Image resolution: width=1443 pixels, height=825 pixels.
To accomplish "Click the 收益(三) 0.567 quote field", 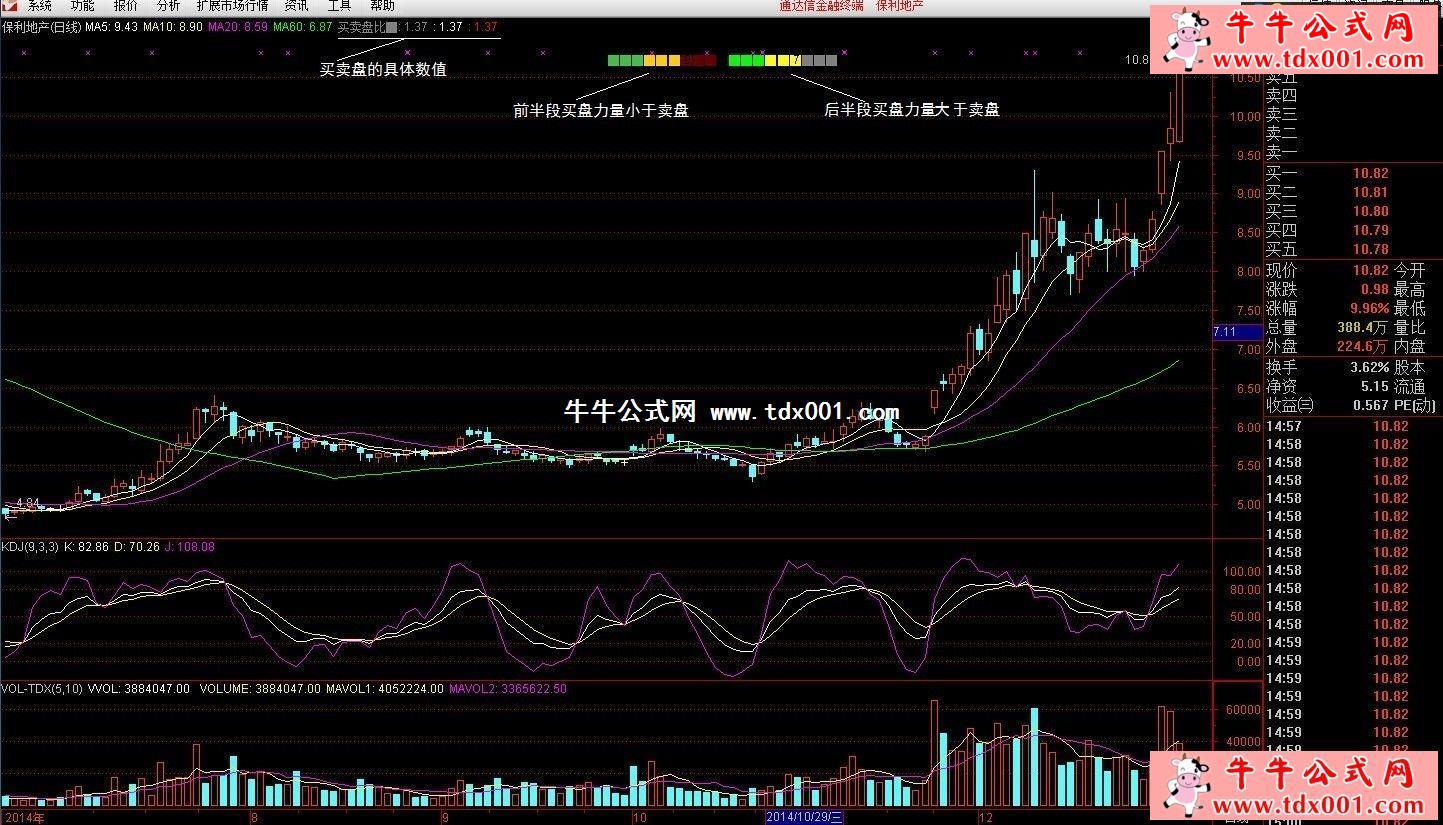I will (1328, 405).
